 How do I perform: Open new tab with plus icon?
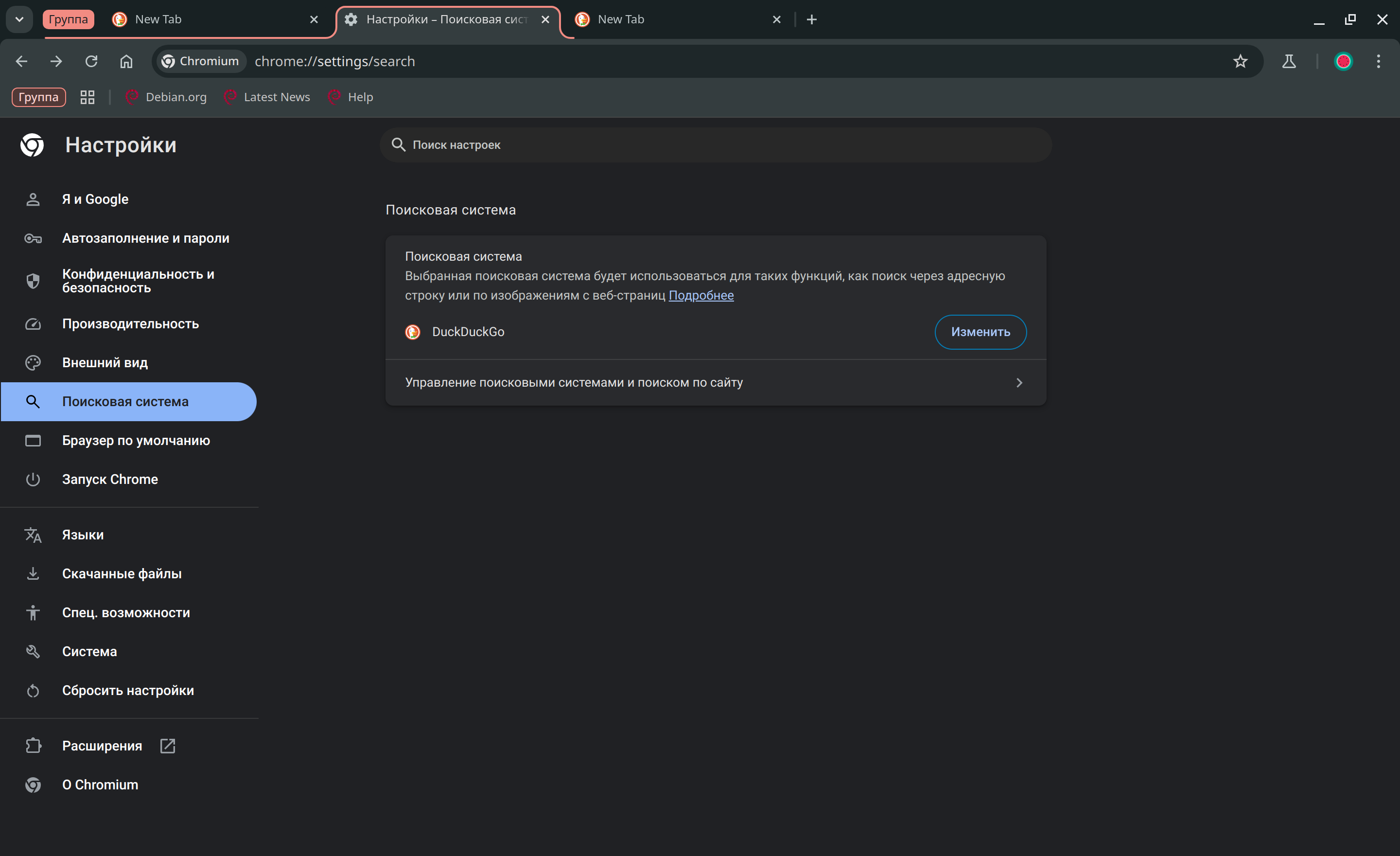(x=811, y=19)
